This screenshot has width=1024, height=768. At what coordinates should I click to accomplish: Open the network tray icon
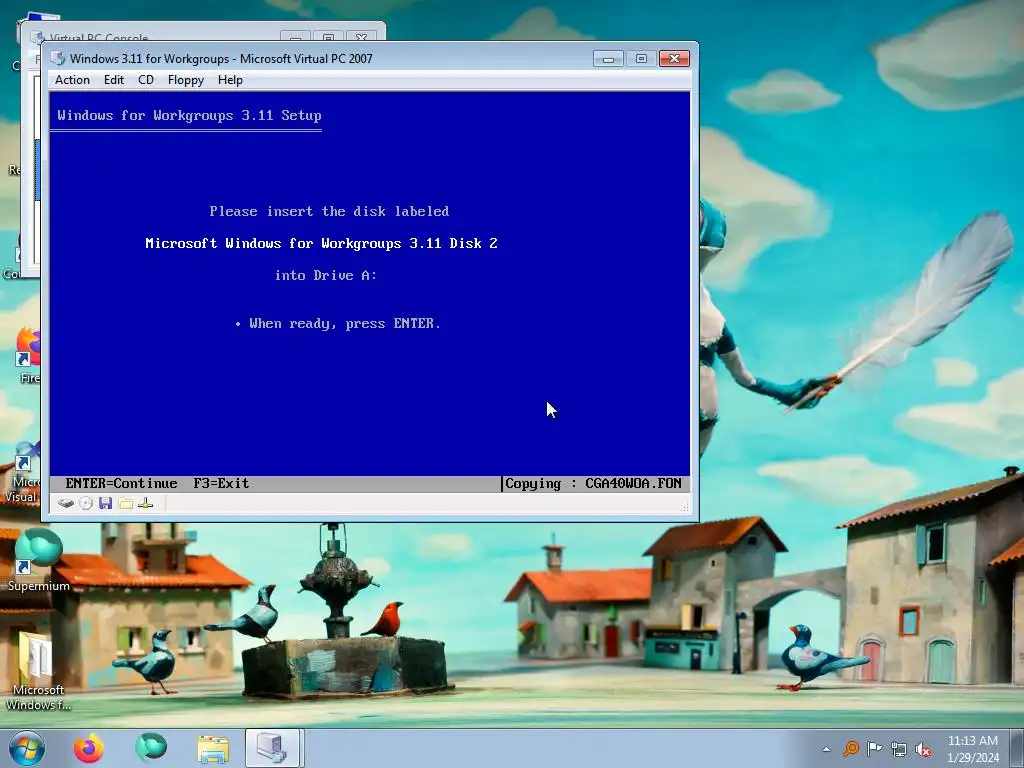pos(899,749)
